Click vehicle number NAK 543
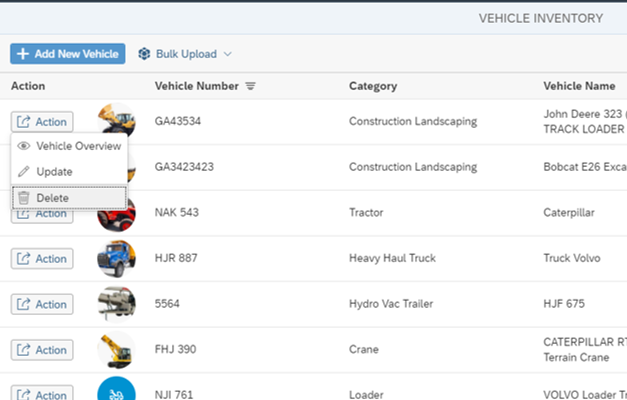This screenshot has height=400, width=627. click(x=176, y=212)
